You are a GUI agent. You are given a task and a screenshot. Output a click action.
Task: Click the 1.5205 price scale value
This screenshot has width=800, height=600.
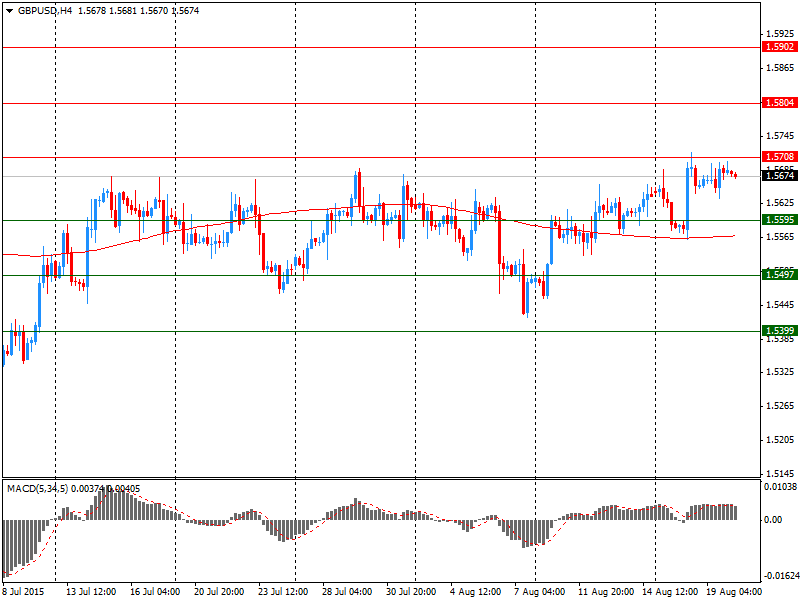point(781,440)
